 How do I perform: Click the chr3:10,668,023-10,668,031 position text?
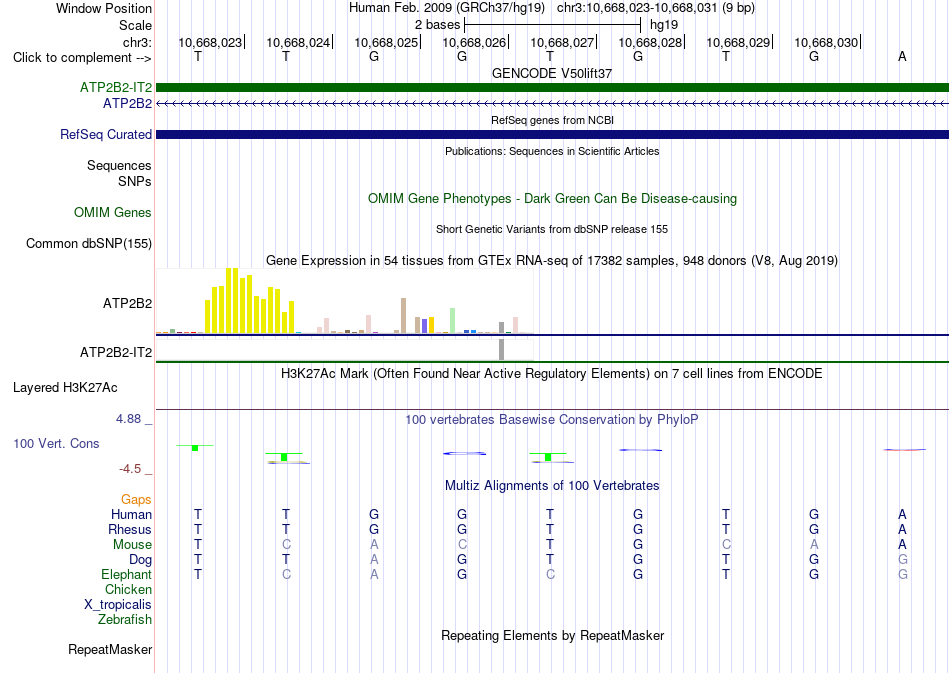click(656, 8)
